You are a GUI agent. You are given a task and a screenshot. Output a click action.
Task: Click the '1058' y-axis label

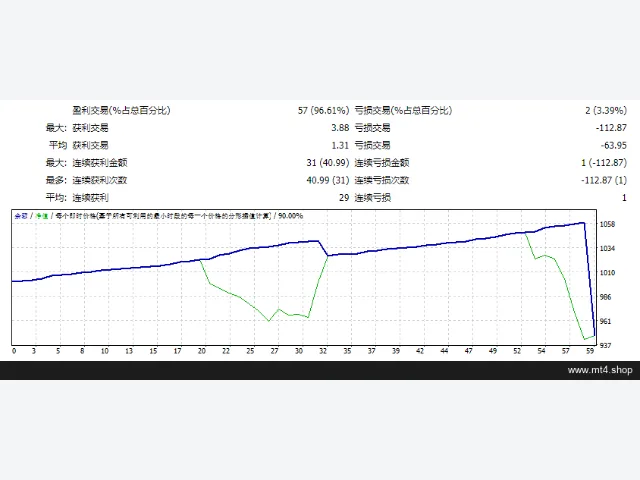pyautogui.click(x=607, y=224)
